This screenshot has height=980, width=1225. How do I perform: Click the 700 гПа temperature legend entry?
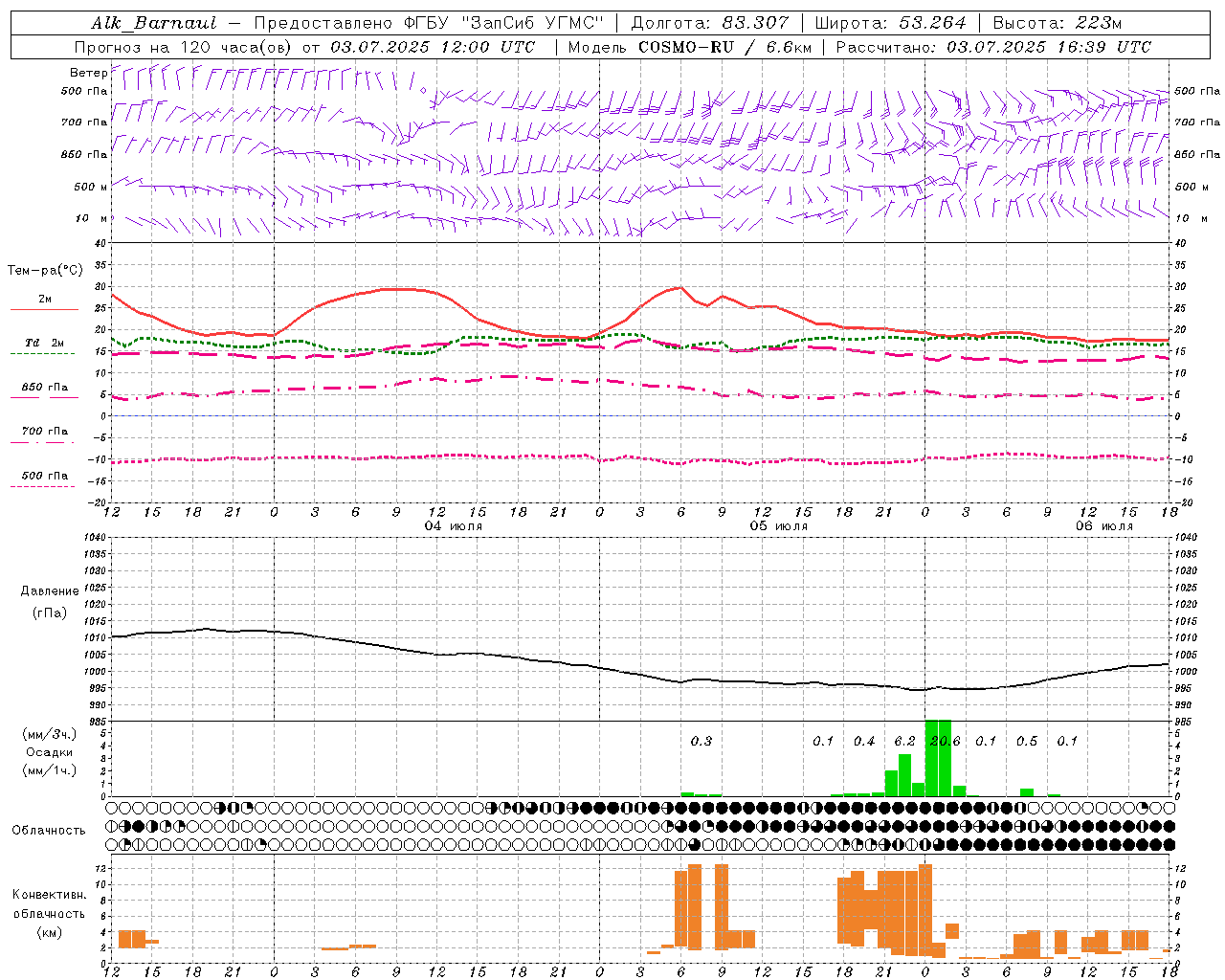tap(45, 432)
